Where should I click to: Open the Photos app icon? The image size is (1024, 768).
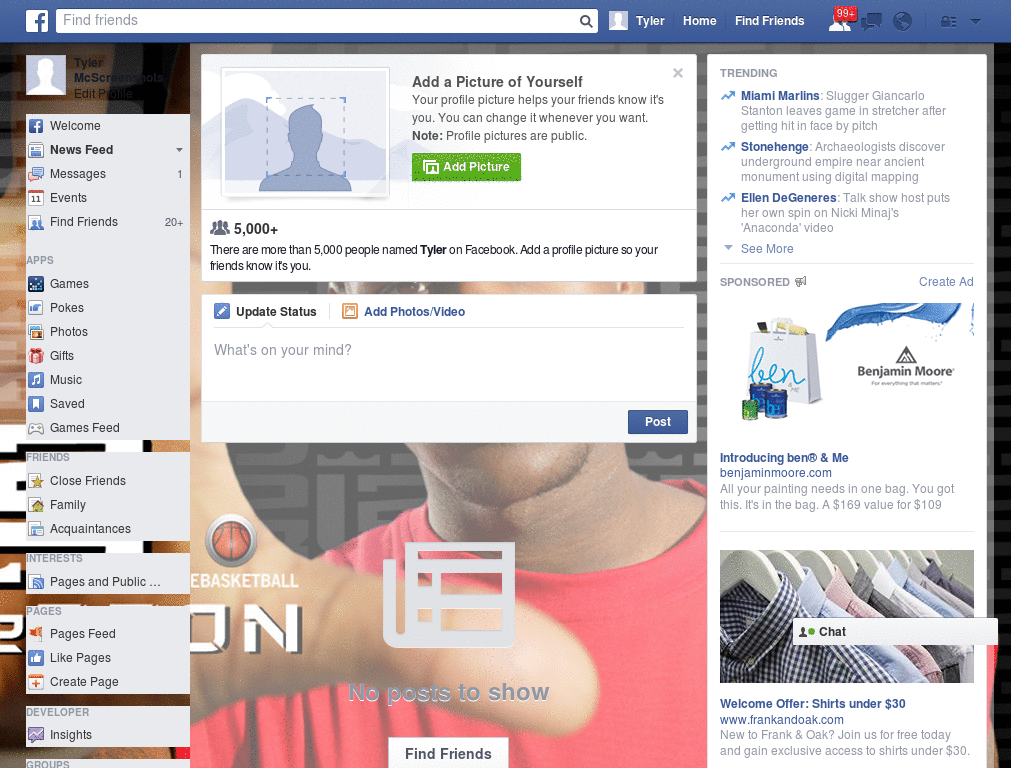(x=36, y=332)
